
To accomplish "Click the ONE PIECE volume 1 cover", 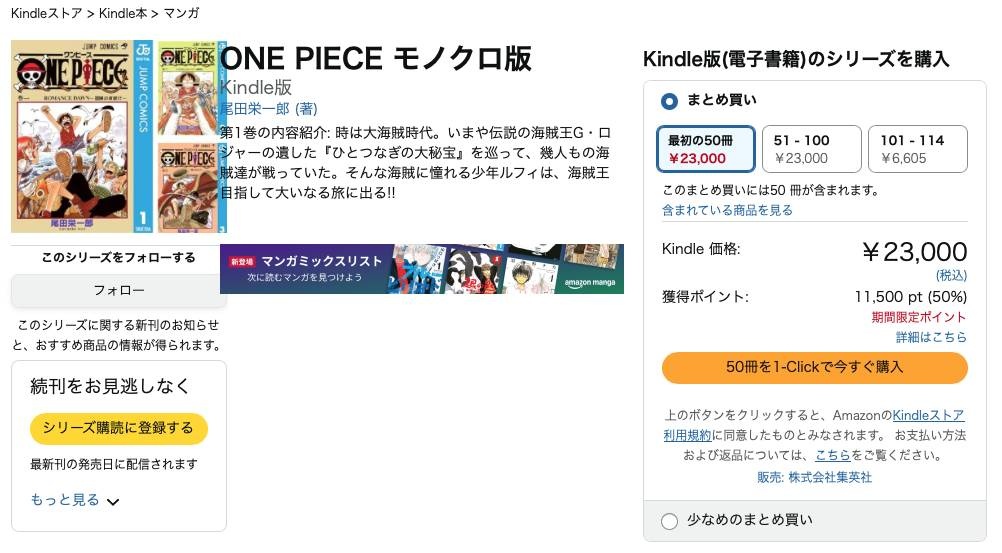I will (x=83, y=136).
